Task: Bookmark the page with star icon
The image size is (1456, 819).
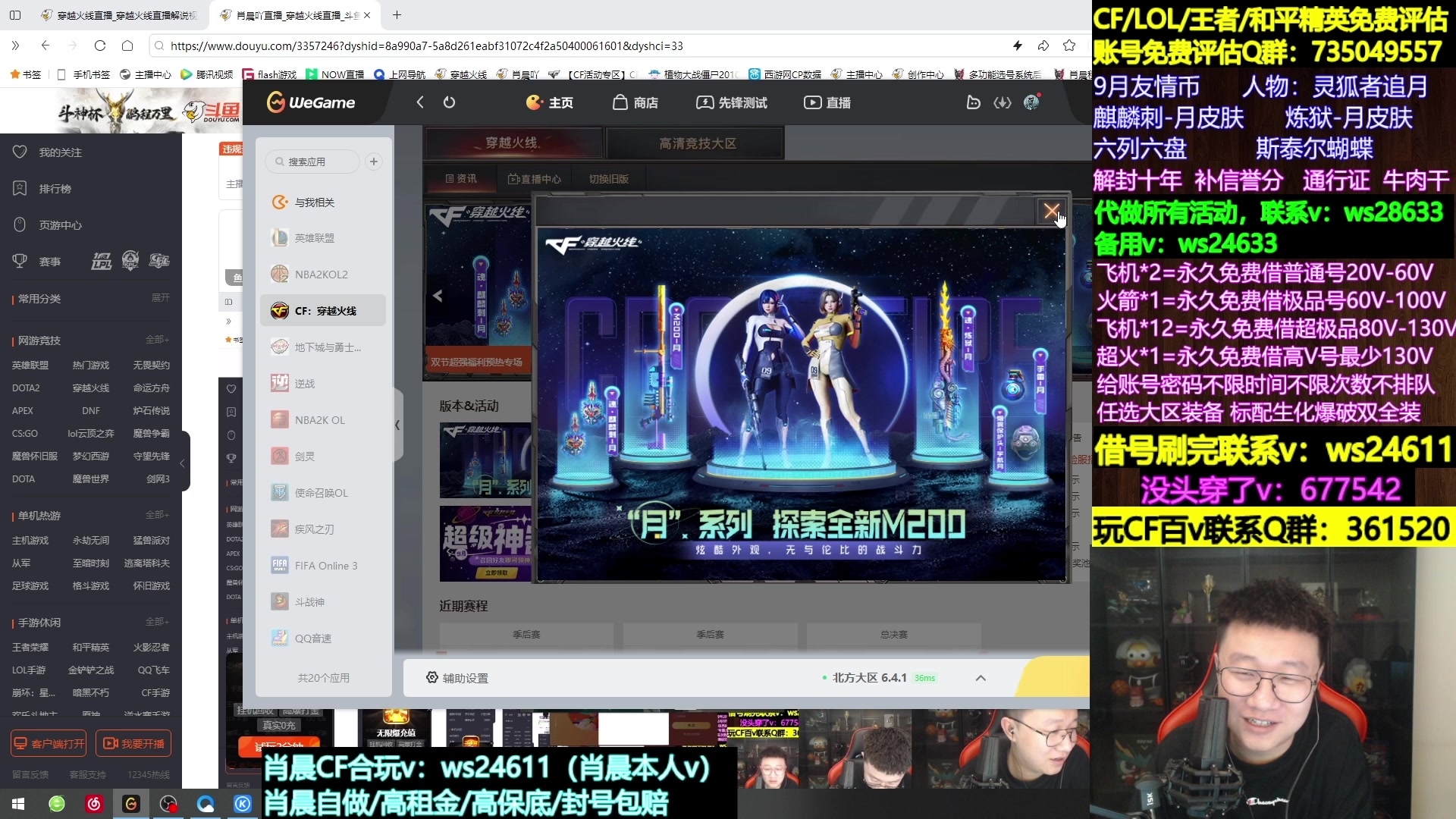Action: tap(1069, 45)
